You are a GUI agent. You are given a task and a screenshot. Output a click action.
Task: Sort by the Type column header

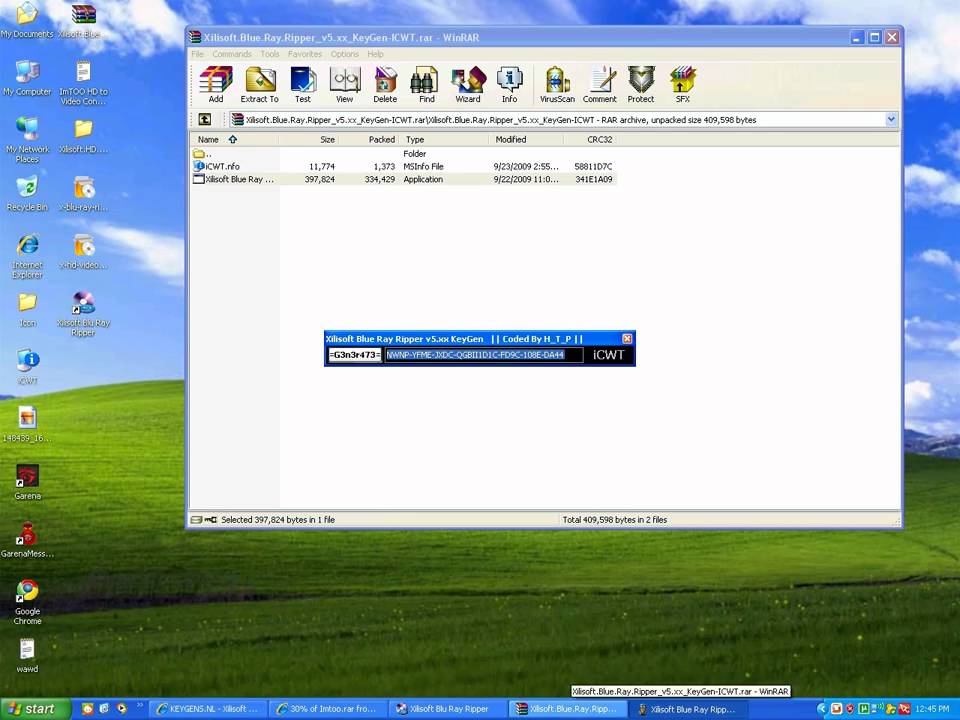[444, 140]
